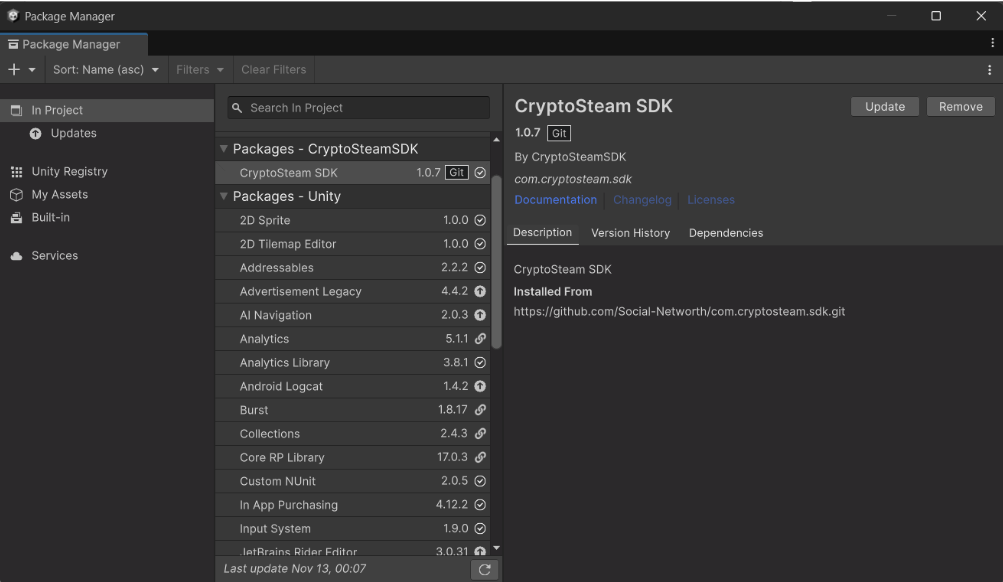Viewport: 1003px width, 582px height.
Task: Collapse the Packages - Unity group
Action: pyautogui.click(x=224, y=196)
